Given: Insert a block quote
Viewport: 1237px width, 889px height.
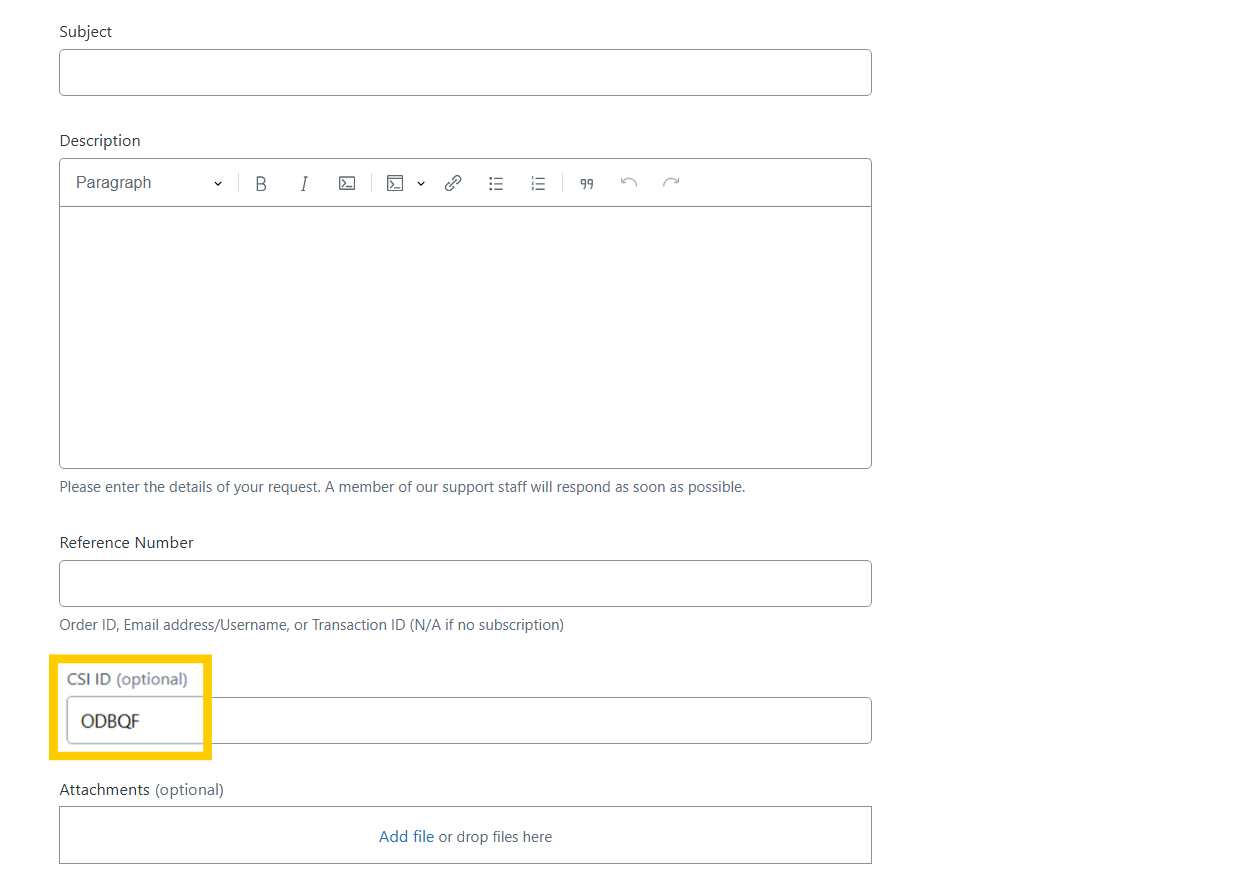Looking at the screenshot, I should point(587,183).
